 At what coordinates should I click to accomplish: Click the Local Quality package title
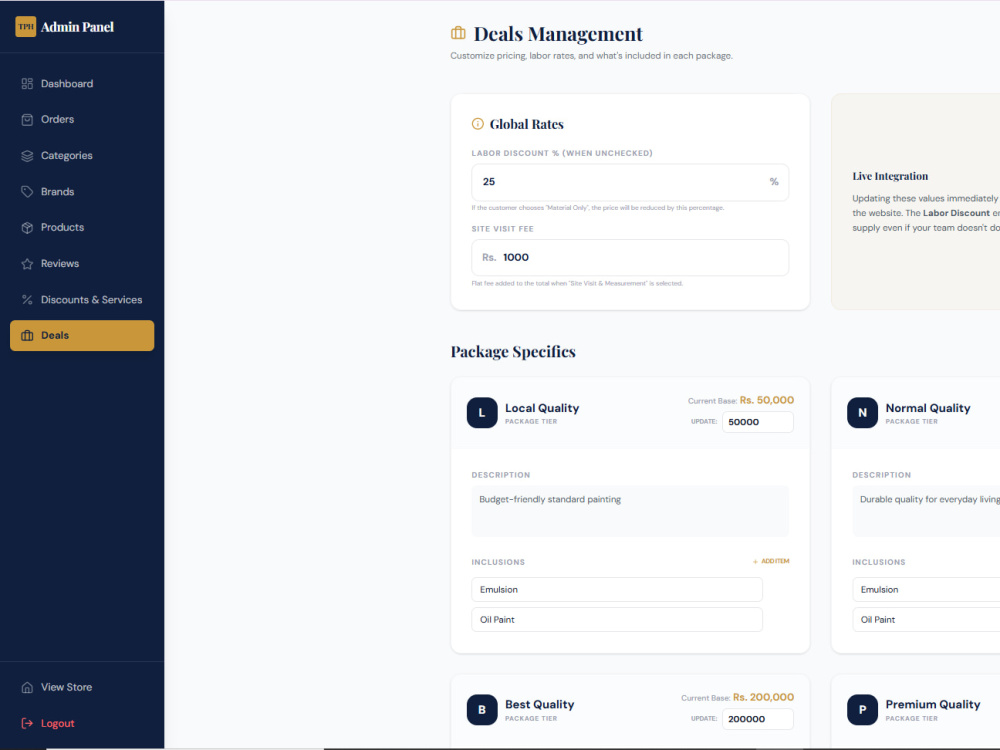click(542, 408)
